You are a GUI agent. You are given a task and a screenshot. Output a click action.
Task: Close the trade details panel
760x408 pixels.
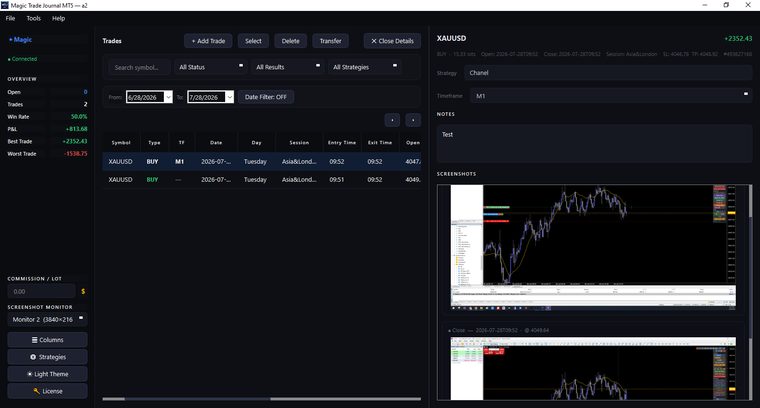(392, 41)
